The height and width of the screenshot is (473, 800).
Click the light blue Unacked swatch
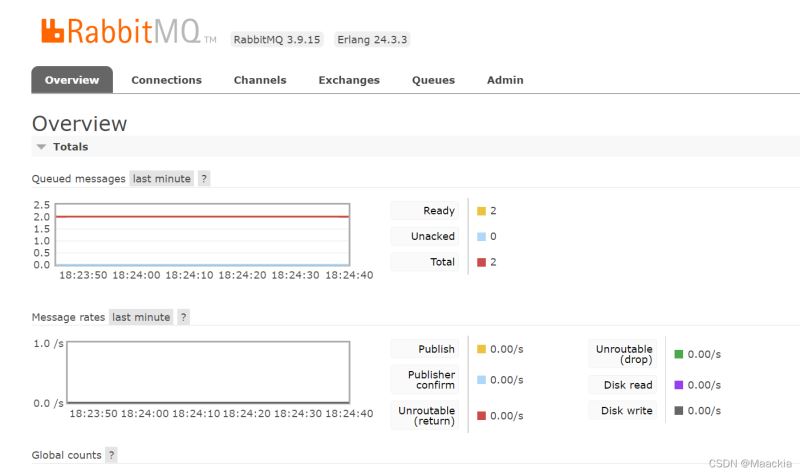pos(481,236)
